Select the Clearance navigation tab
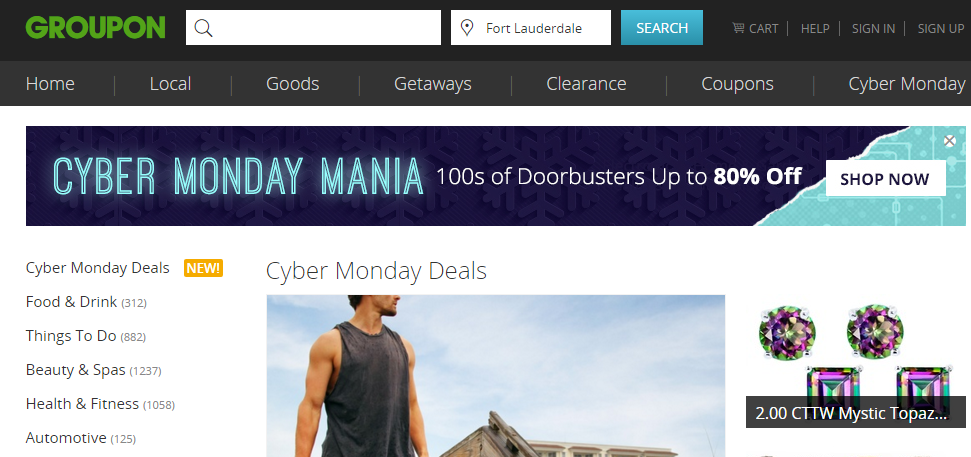The height and width of the screenshot is (457, 971). (x=586, y=84)
